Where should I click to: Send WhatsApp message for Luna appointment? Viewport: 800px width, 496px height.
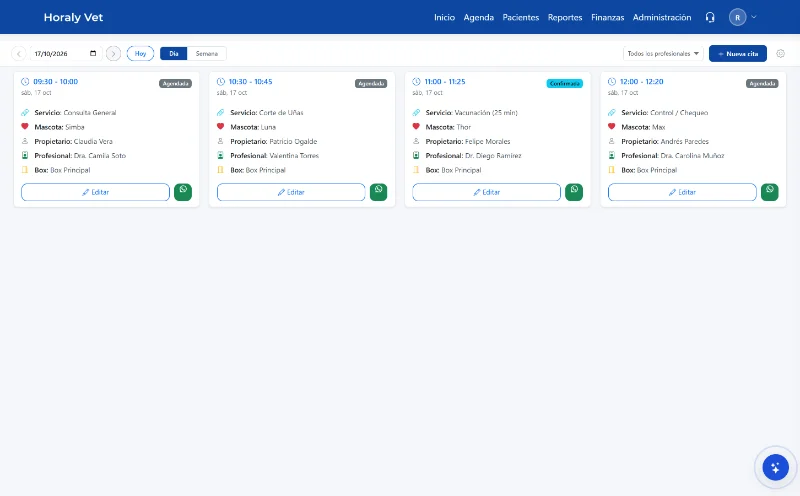pyautogui.click(x=379, y=192)
